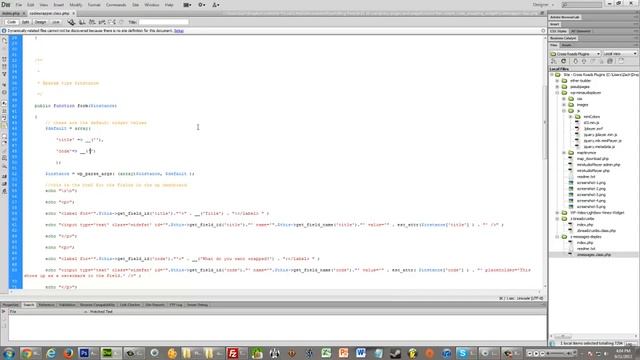The width and height of the screenshot is (640, 360).
Task: Click the green Find play arrow in Search panel
Action: click(4, 312)
